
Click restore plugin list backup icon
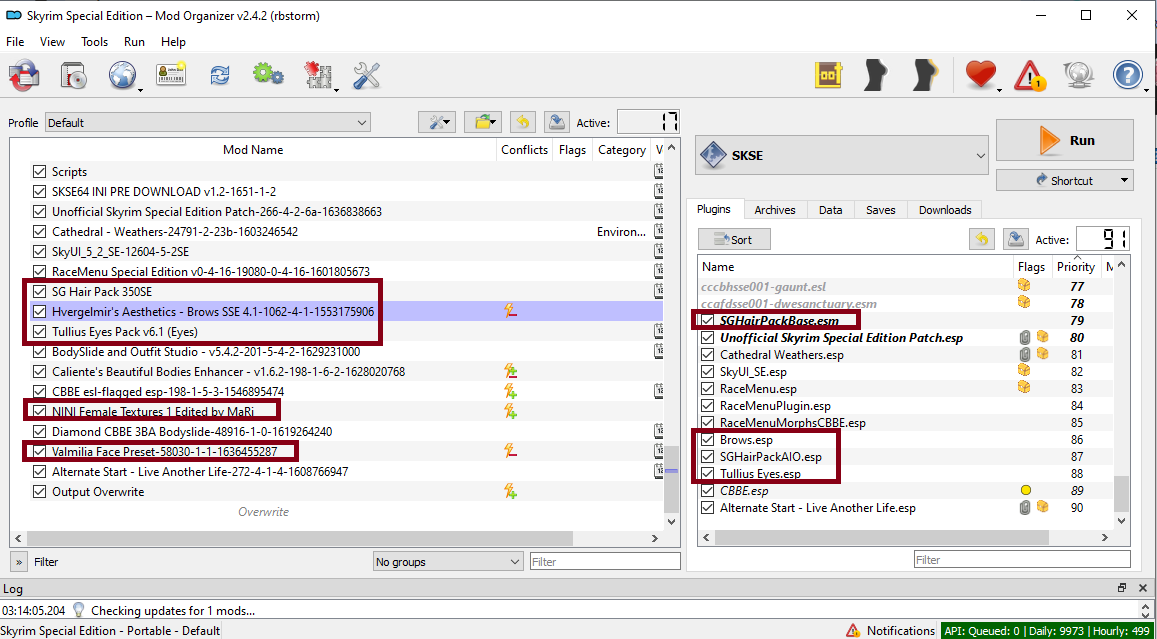click(983, 238)
